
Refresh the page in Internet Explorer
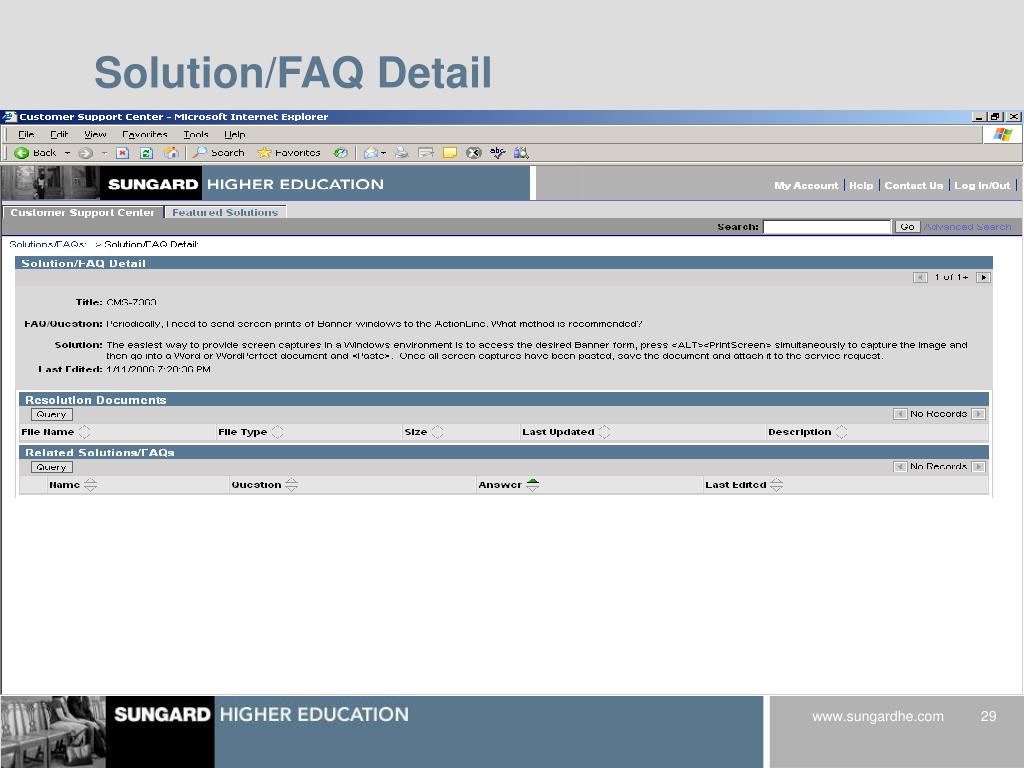tap(146, 153)
